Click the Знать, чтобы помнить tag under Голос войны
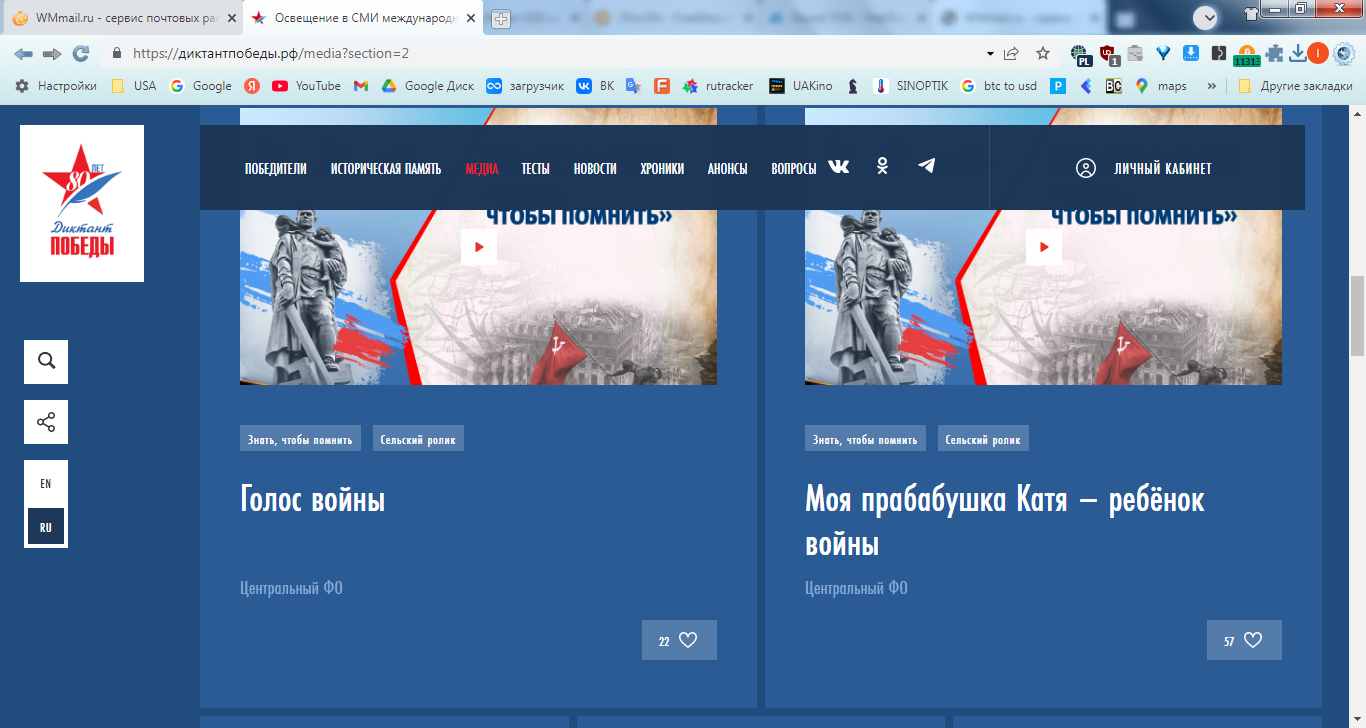 [300, 438]
